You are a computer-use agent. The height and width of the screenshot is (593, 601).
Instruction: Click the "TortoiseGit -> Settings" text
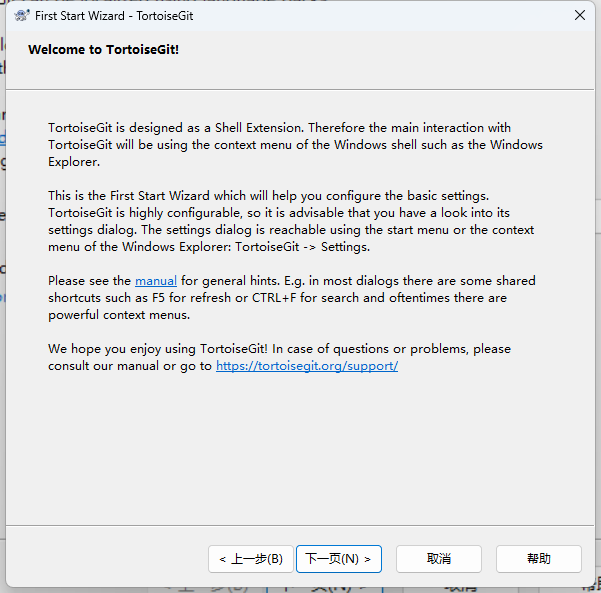(302, 247)
